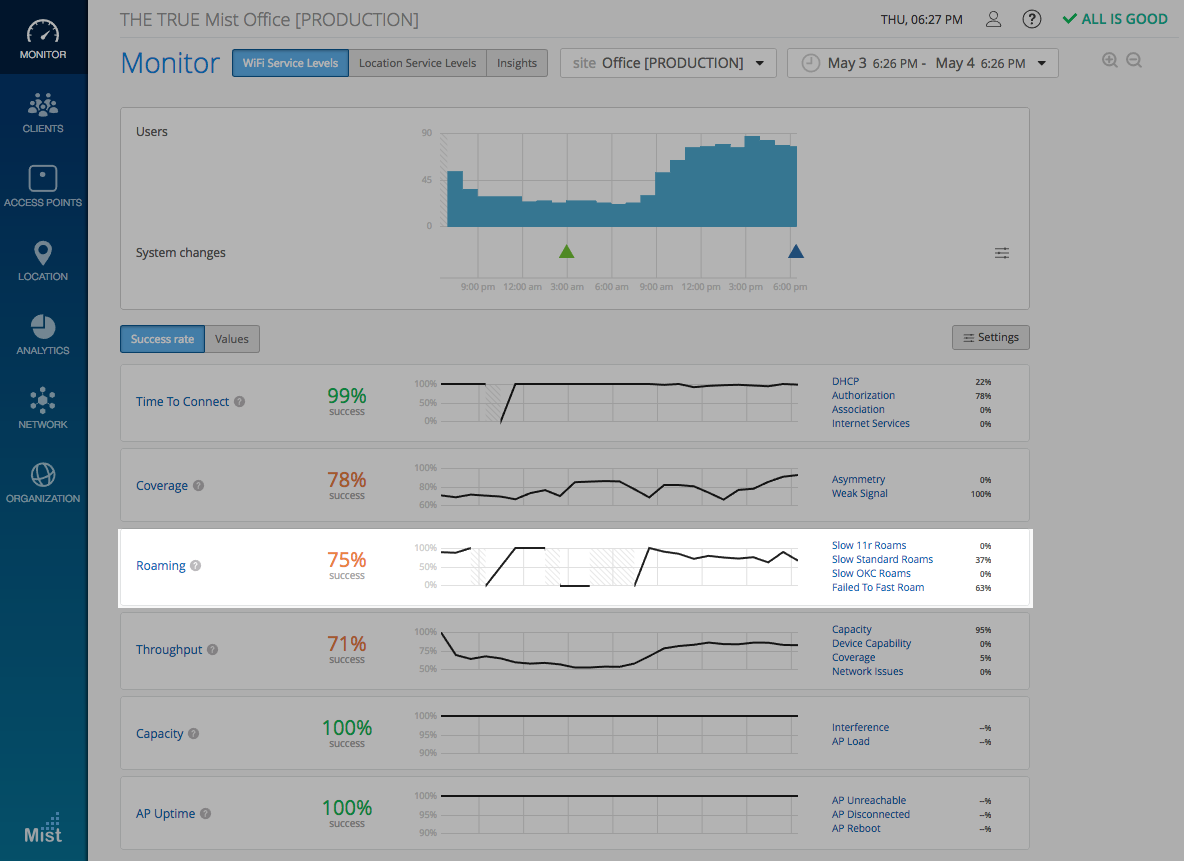Click the Network Issues classifier

(x=868, y=671)
